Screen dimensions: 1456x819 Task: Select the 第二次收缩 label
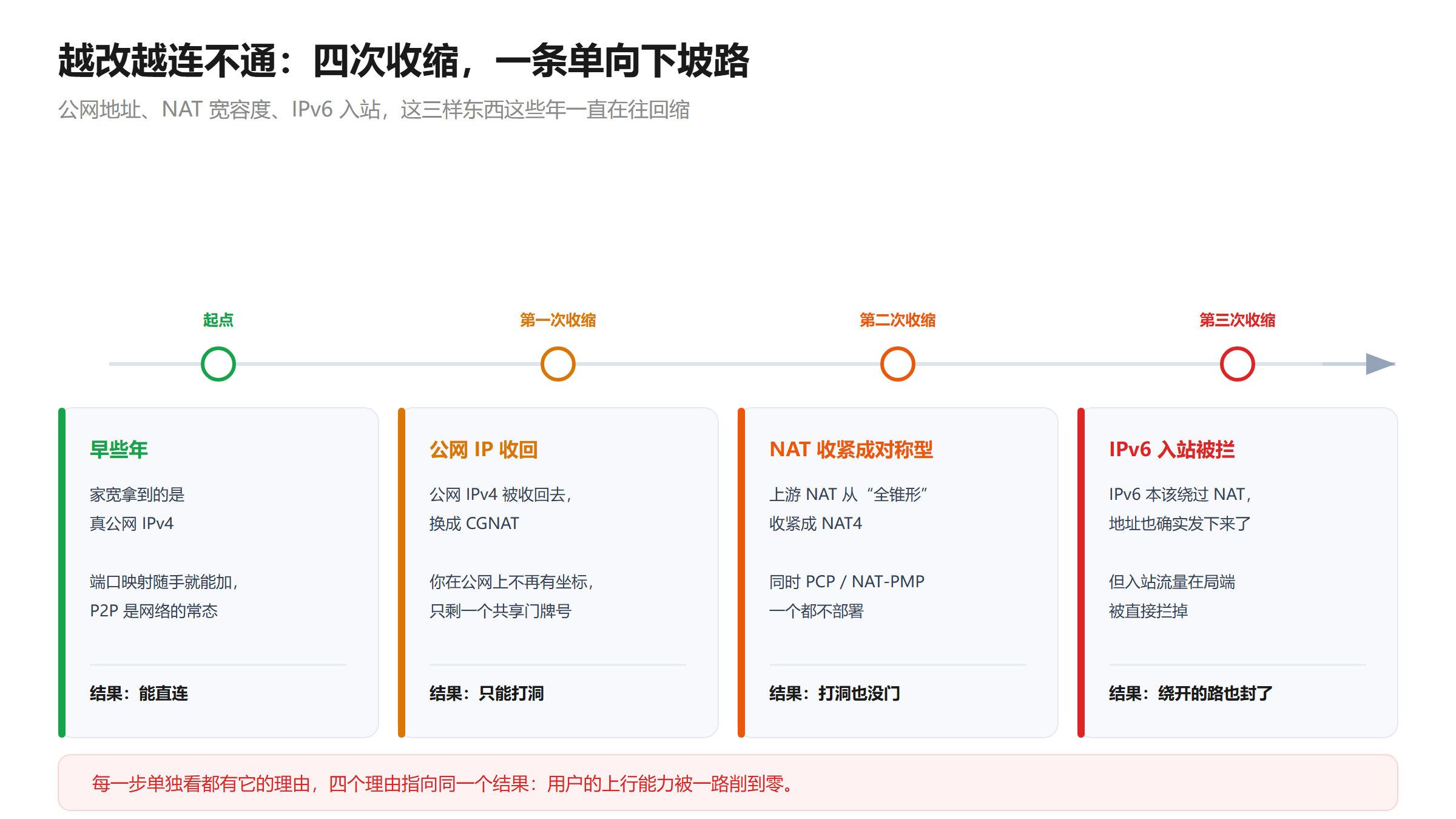898,320
